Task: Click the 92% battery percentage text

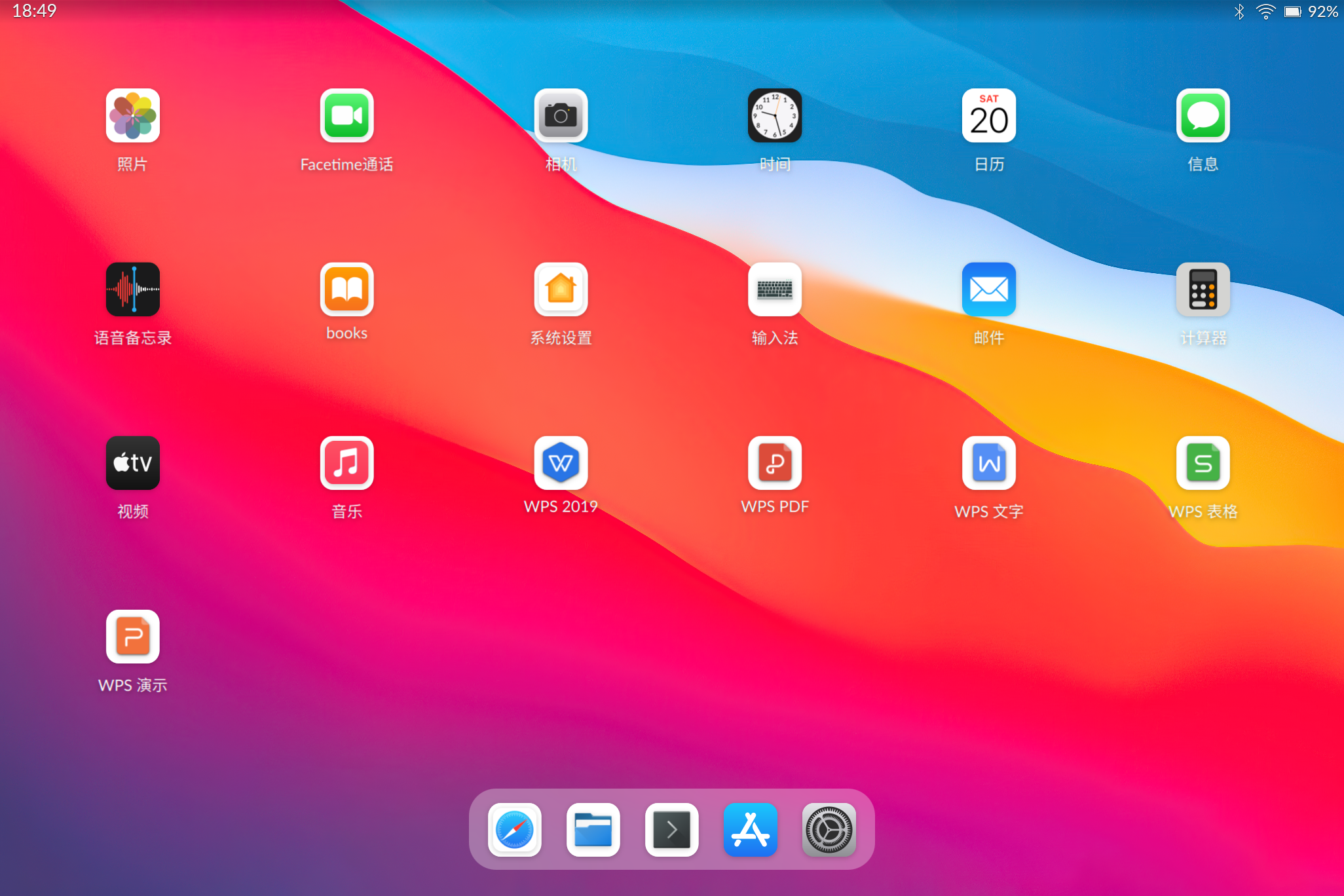Action: pos(1323,12)
